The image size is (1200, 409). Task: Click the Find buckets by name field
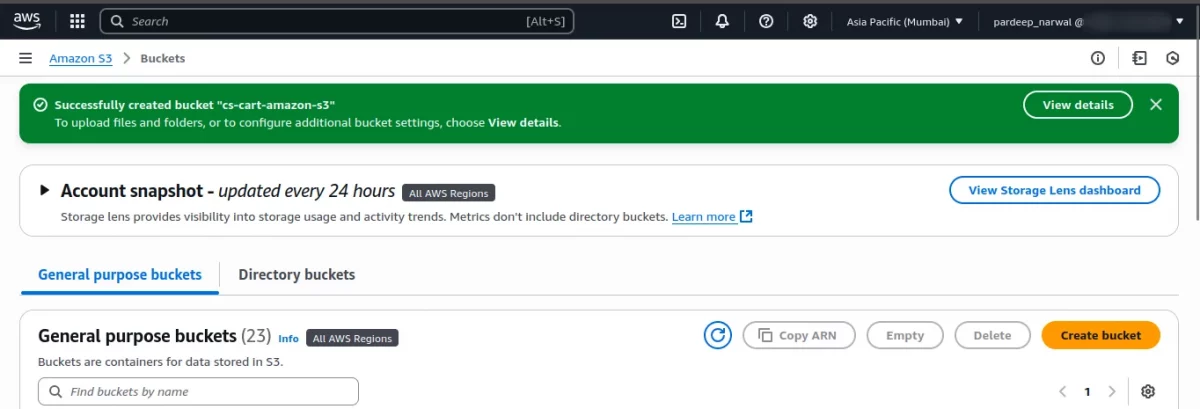198,391
